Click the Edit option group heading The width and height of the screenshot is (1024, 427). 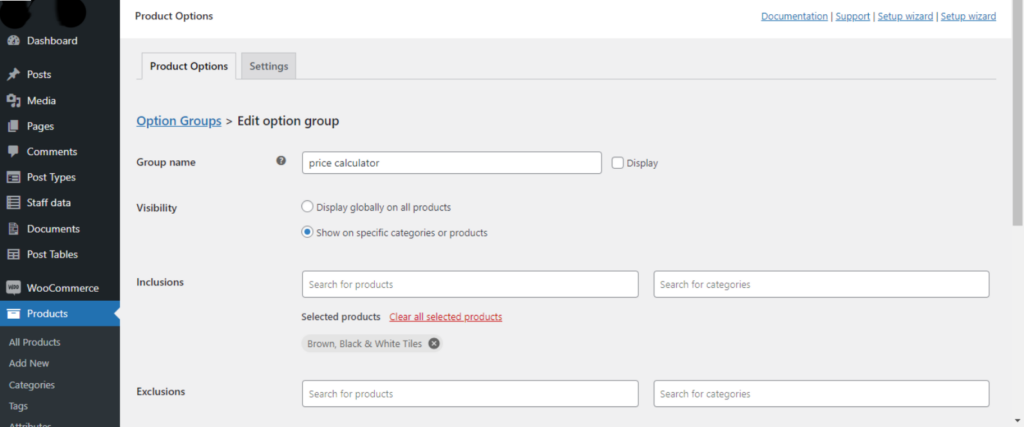(x=288, y=121)
